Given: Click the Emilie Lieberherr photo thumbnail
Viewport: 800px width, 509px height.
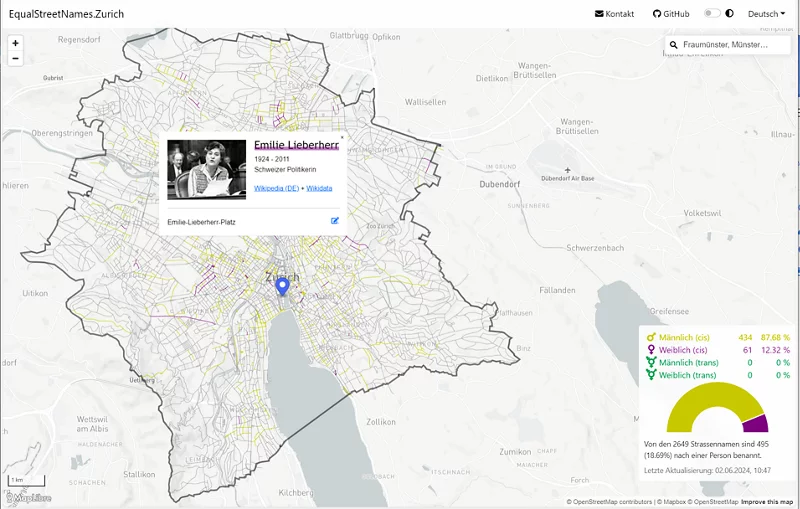Looking at the screenshot, I should pyautogui.click(x=207, y=169).
